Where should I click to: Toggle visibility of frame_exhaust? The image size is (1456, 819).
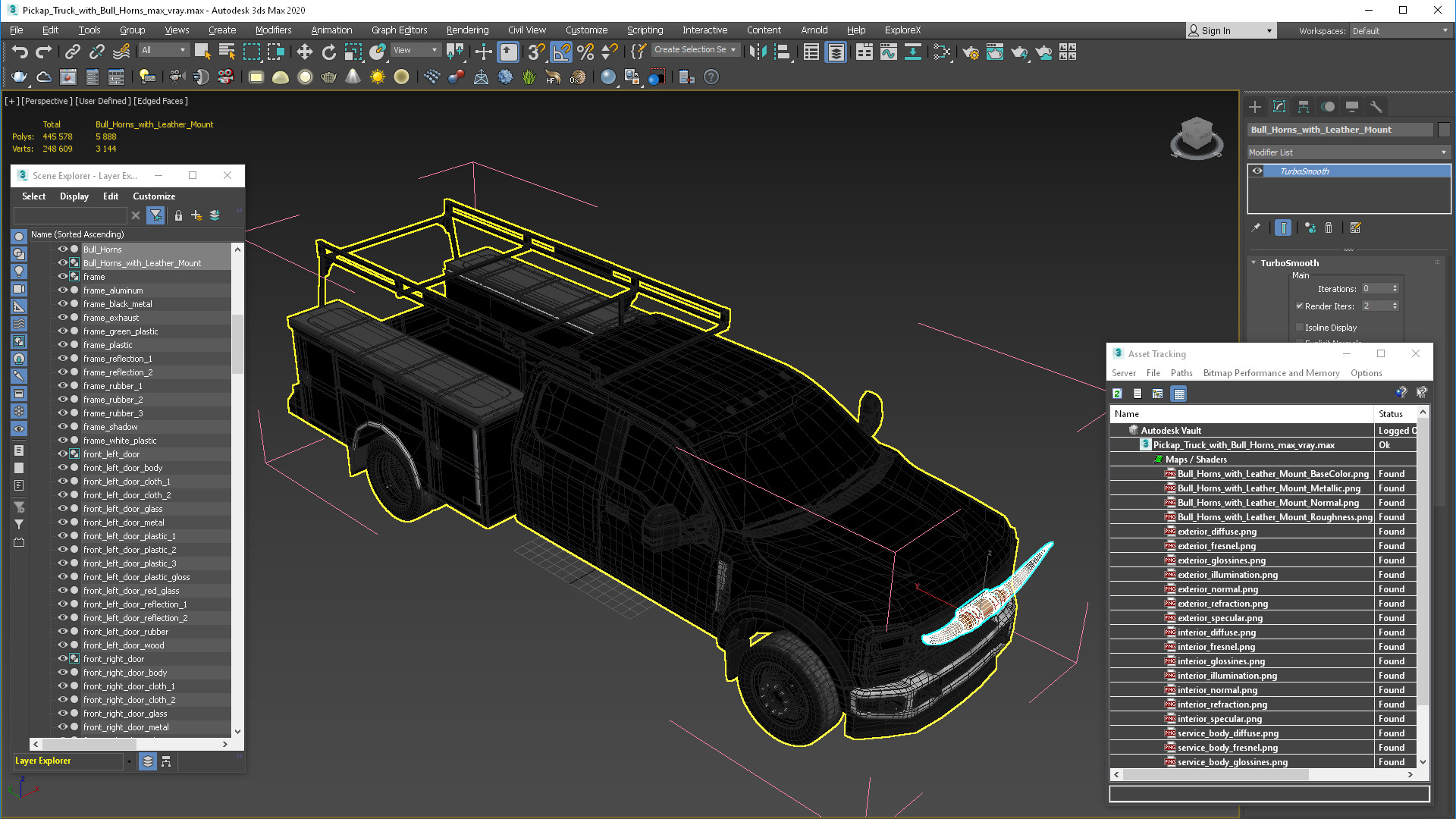coord(63,317)
